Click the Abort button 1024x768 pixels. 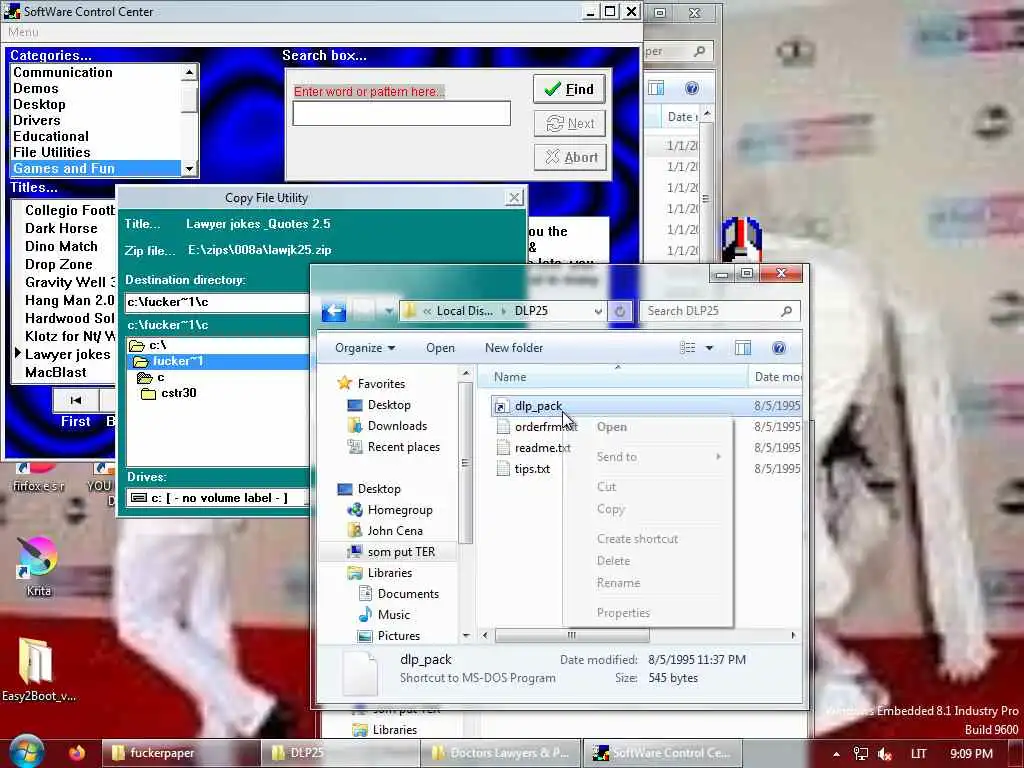click(569, 157)
